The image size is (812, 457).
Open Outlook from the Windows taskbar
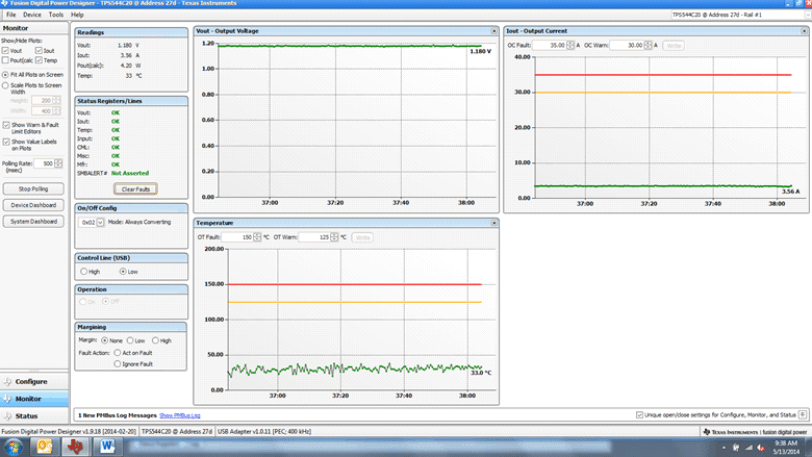45,446
